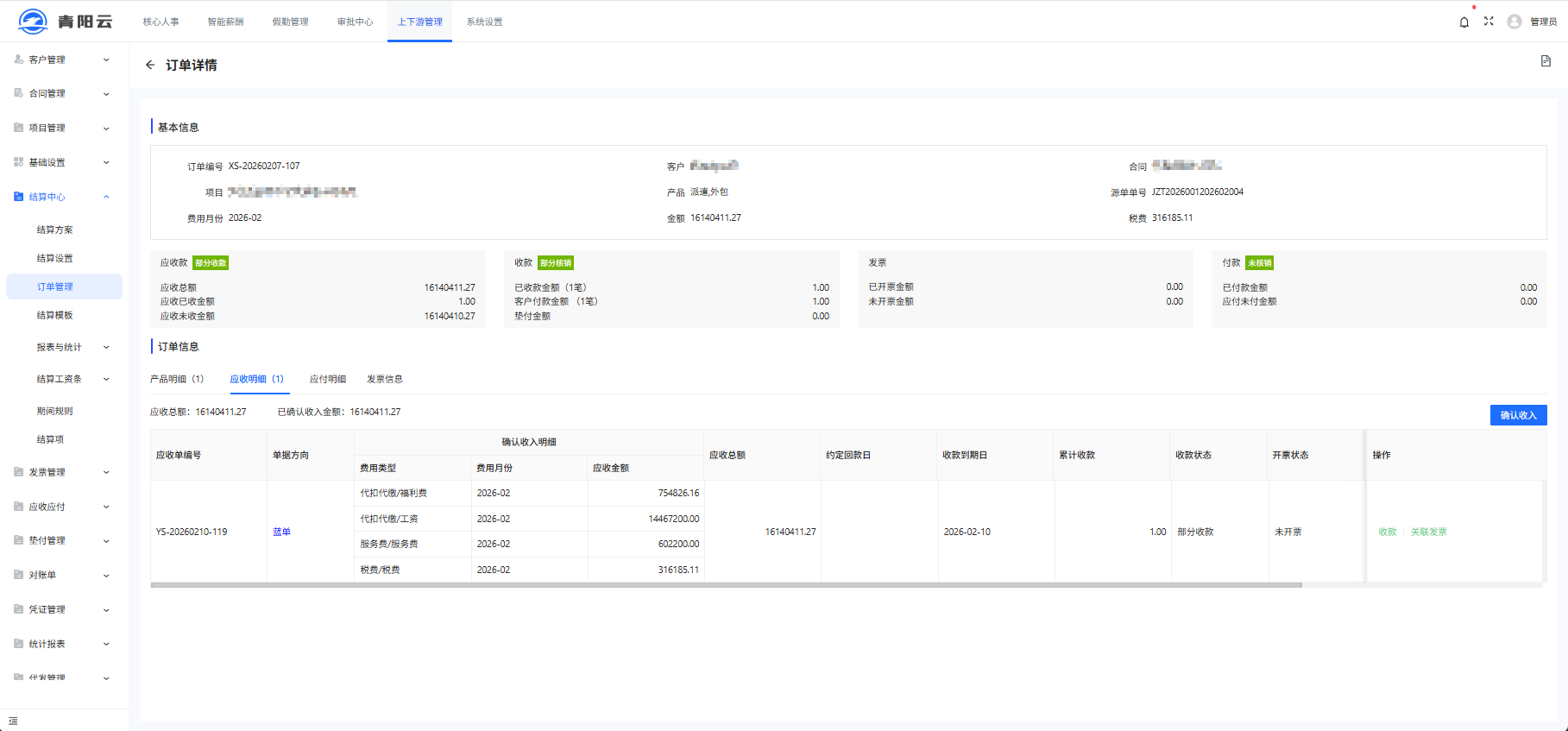Click the back arrow beside 订单详情
1568x731 pixels.
tap(150, 66)
